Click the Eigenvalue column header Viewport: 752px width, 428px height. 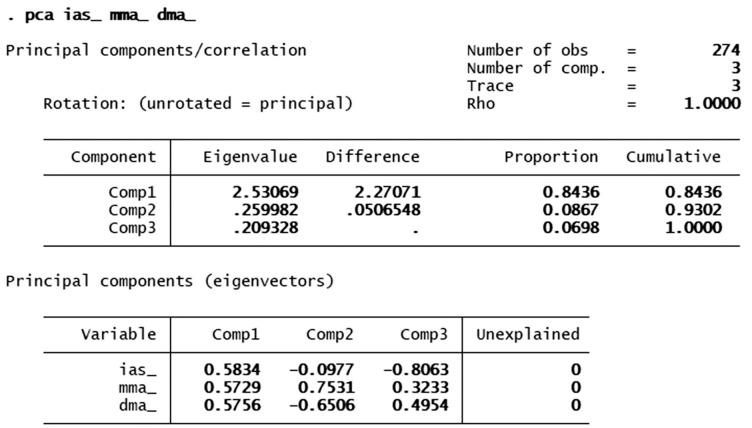click(250, 157)
